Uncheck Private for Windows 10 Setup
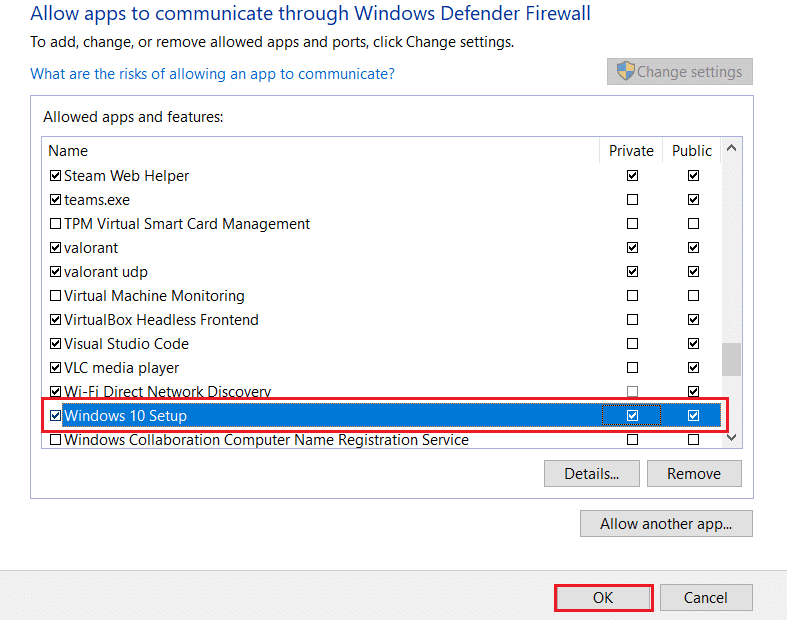Screen dimensions: 787x620 pos(631,415)
